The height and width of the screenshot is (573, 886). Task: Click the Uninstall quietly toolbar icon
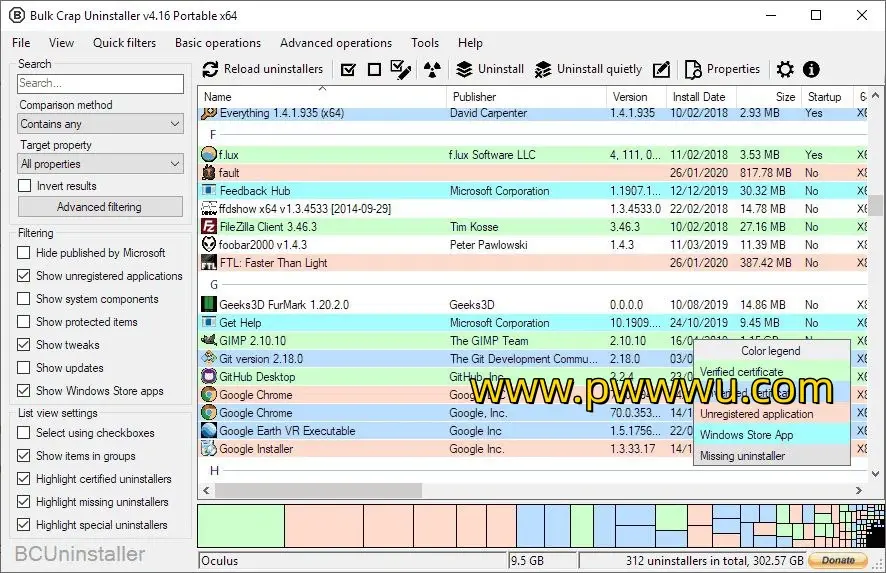click(x=543, y=70)
